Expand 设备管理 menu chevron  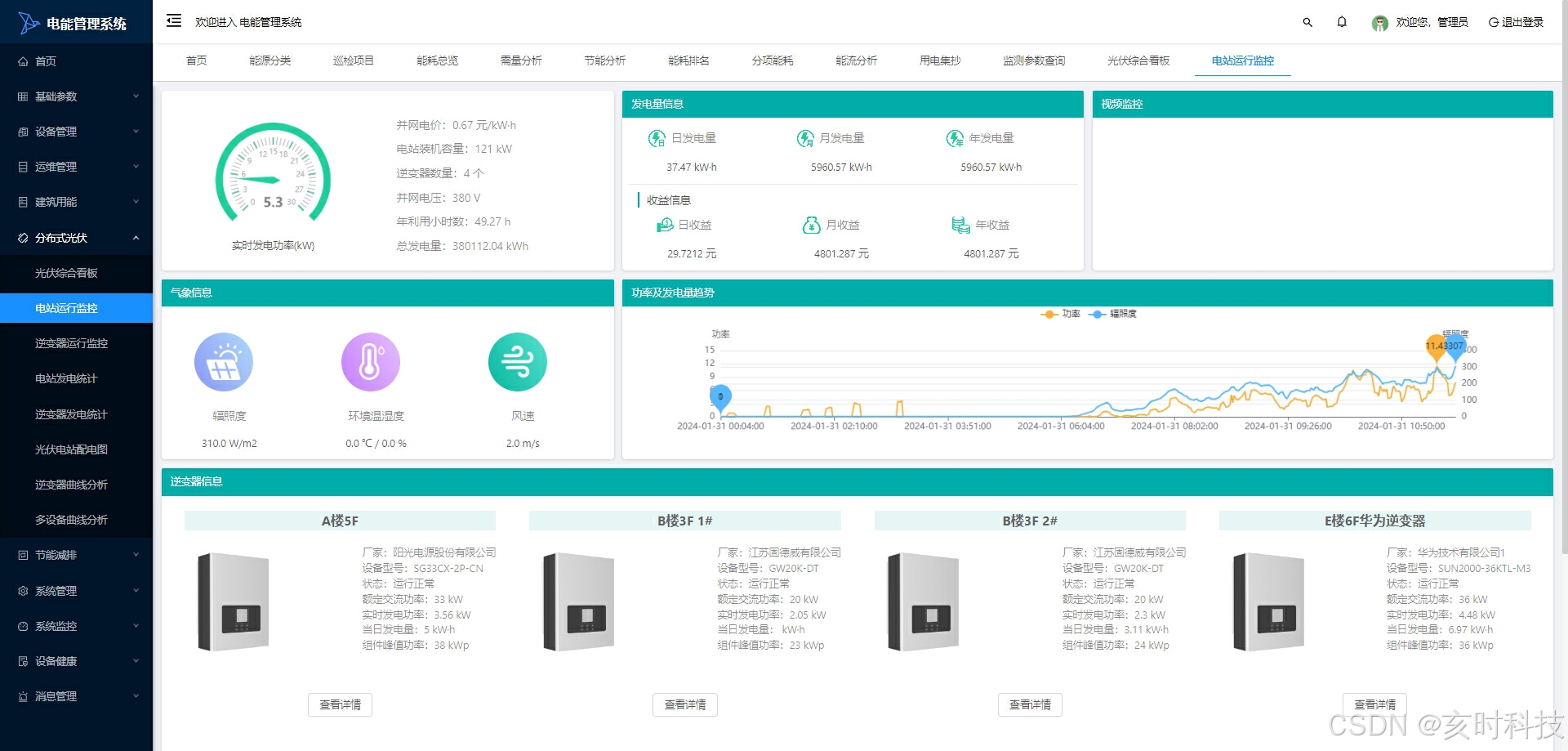[x=136, y=132]
